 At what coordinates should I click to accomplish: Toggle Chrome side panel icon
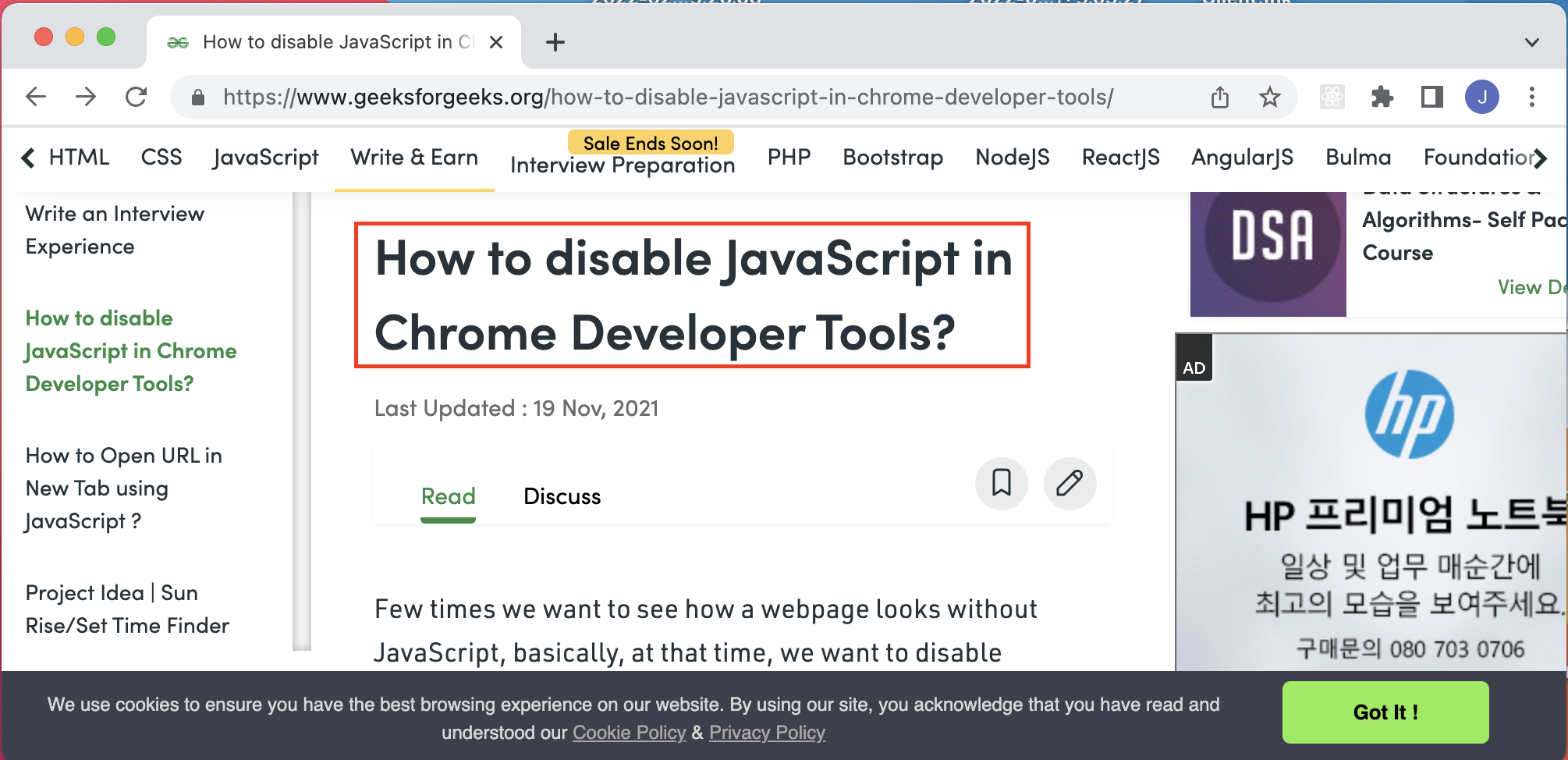click(1432, 97)
